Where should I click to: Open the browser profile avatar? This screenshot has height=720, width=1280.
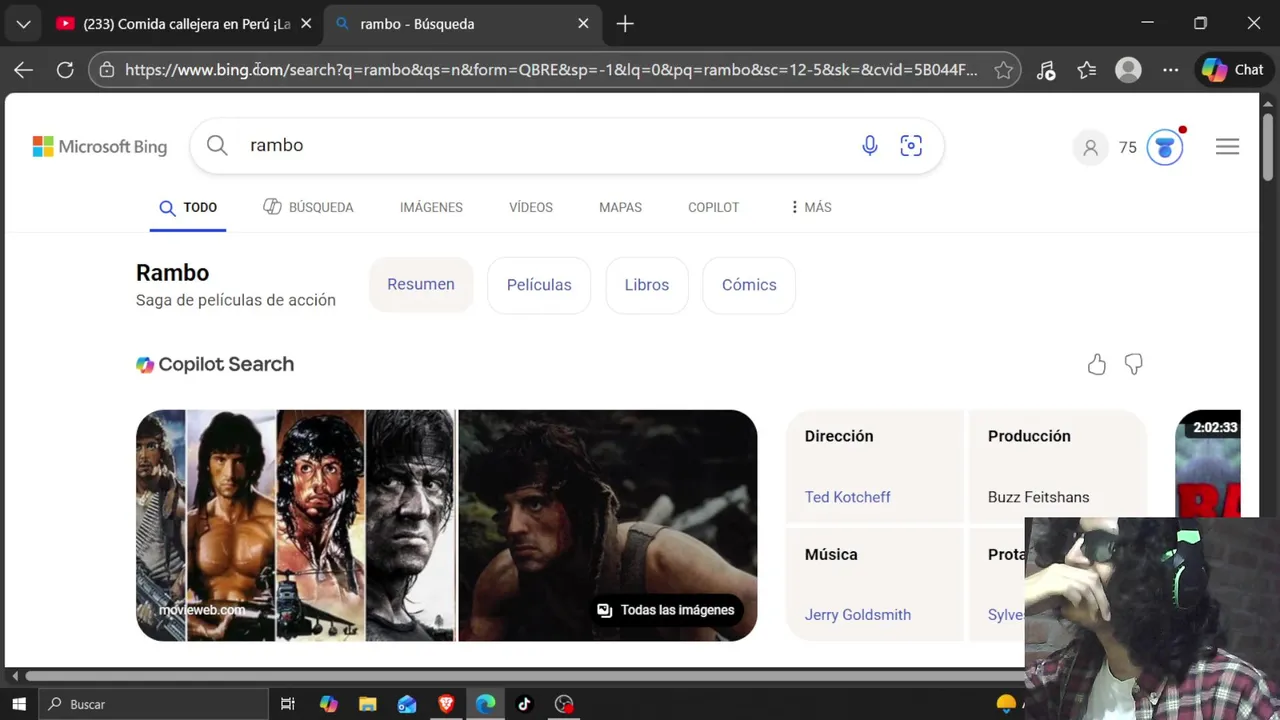(1128, 70)
